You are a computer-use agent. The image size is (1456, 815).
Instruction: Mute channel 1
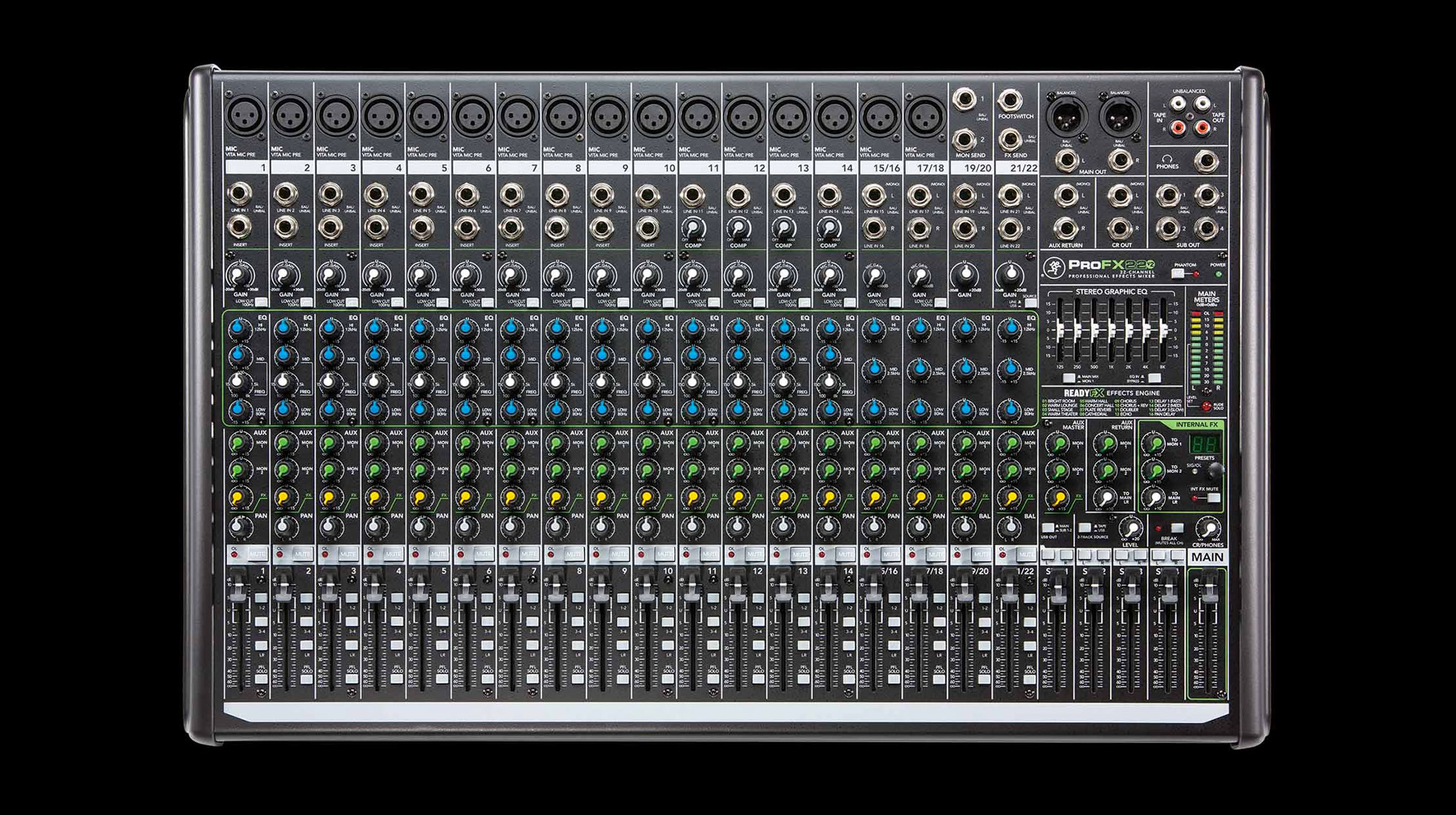click(257, 554)
